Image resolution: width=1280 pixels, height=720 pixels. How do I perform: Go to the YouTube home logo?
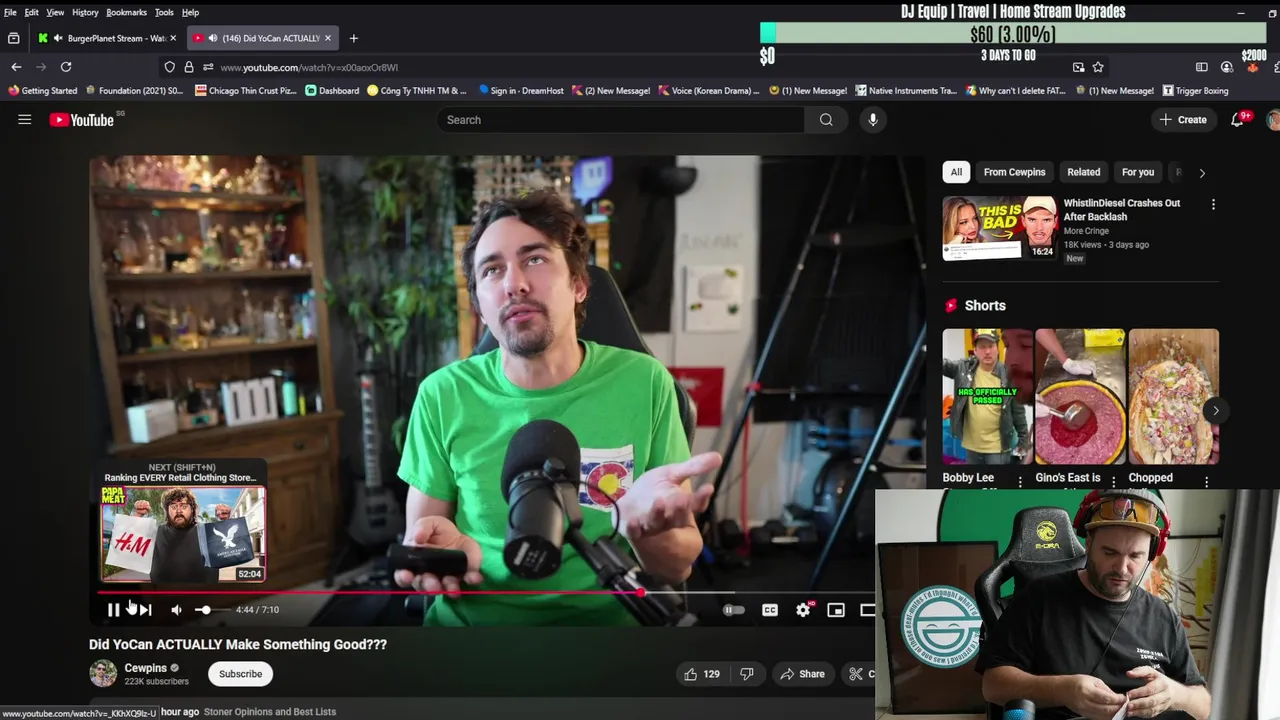[82, 120]
